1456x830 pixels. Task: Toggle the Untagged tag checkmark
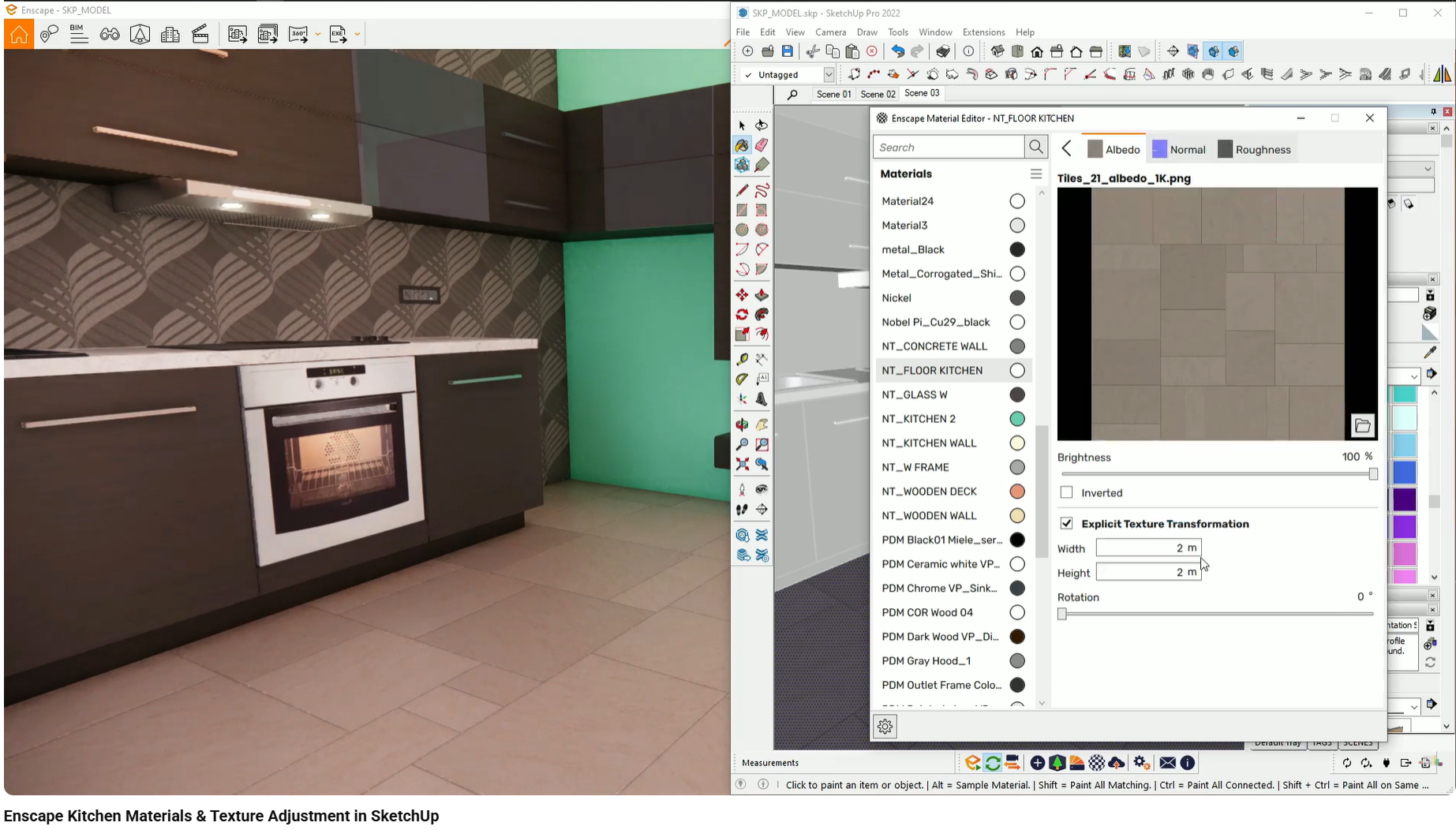[748, 74]
